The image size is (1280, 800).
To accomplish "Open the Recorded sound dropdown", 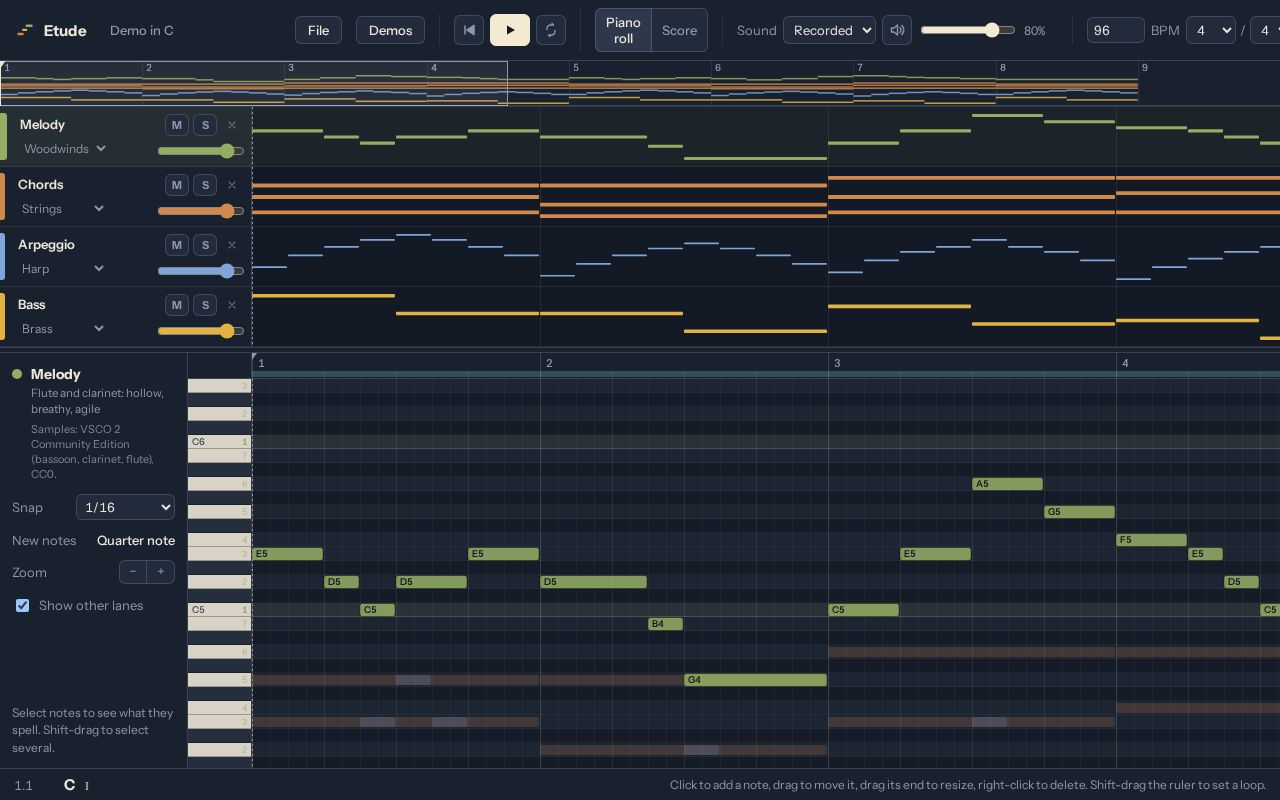I will [829, 30].
